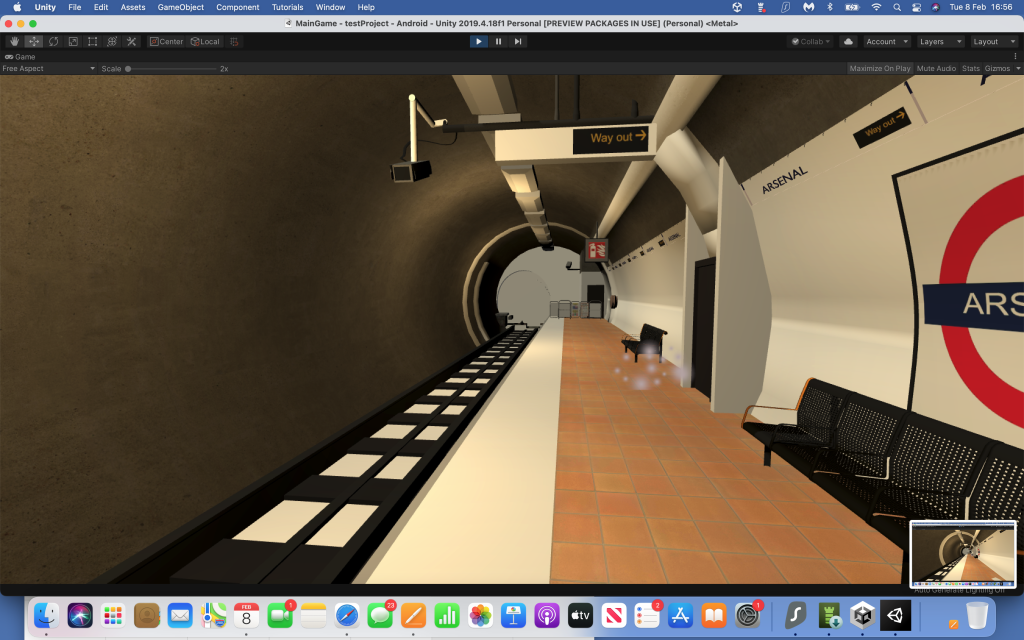The image size is (1024, 640).
Task: Pause the game
Action: (498, 41)
